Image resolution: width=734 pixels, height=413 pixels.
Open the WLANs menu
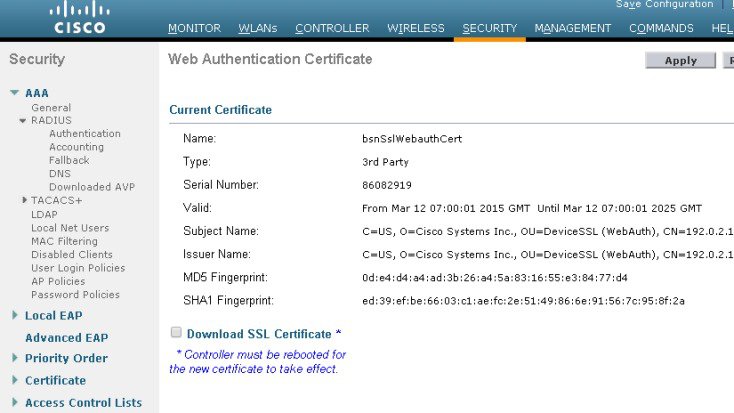tap(257, 28)
